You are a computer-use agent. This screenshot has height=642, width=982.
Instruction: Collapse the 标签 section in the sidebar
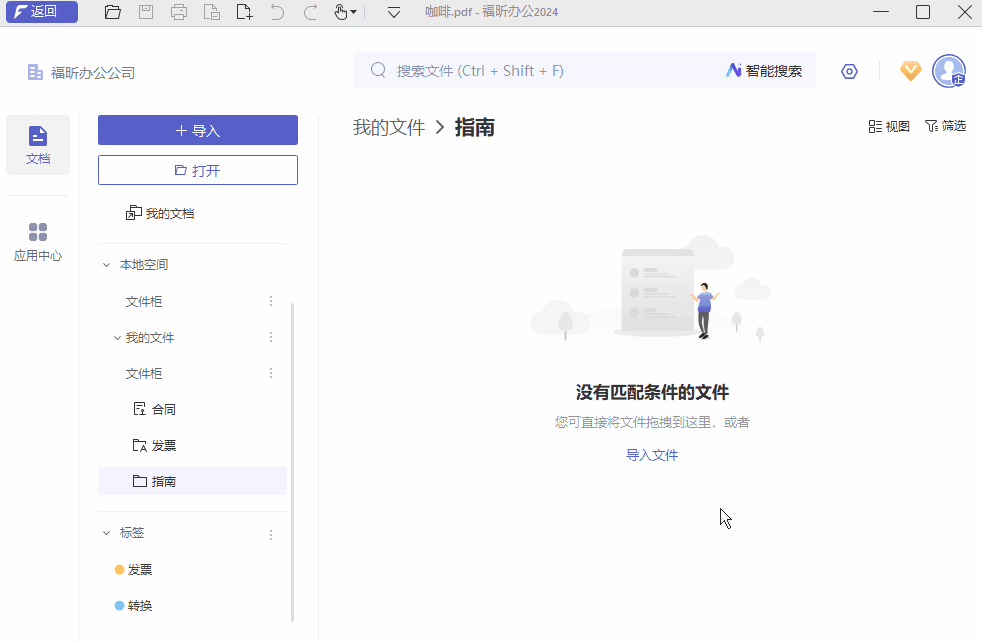click(107, 532)
